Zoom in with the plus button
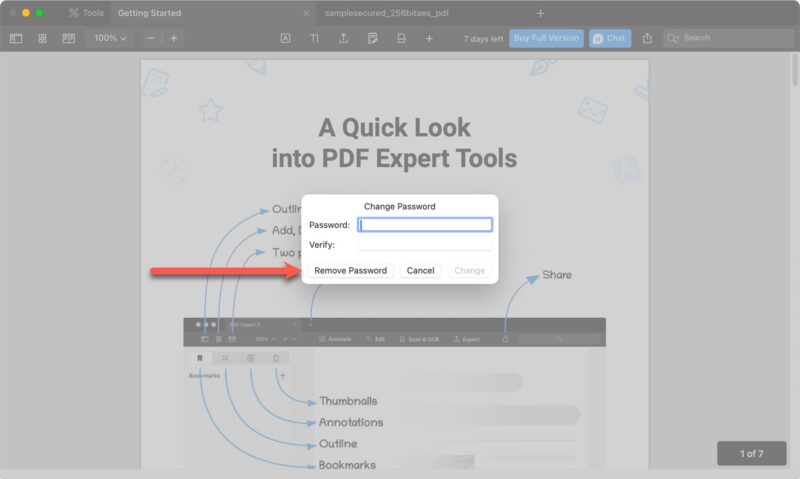The image size is (800, 479). (173, 38)
